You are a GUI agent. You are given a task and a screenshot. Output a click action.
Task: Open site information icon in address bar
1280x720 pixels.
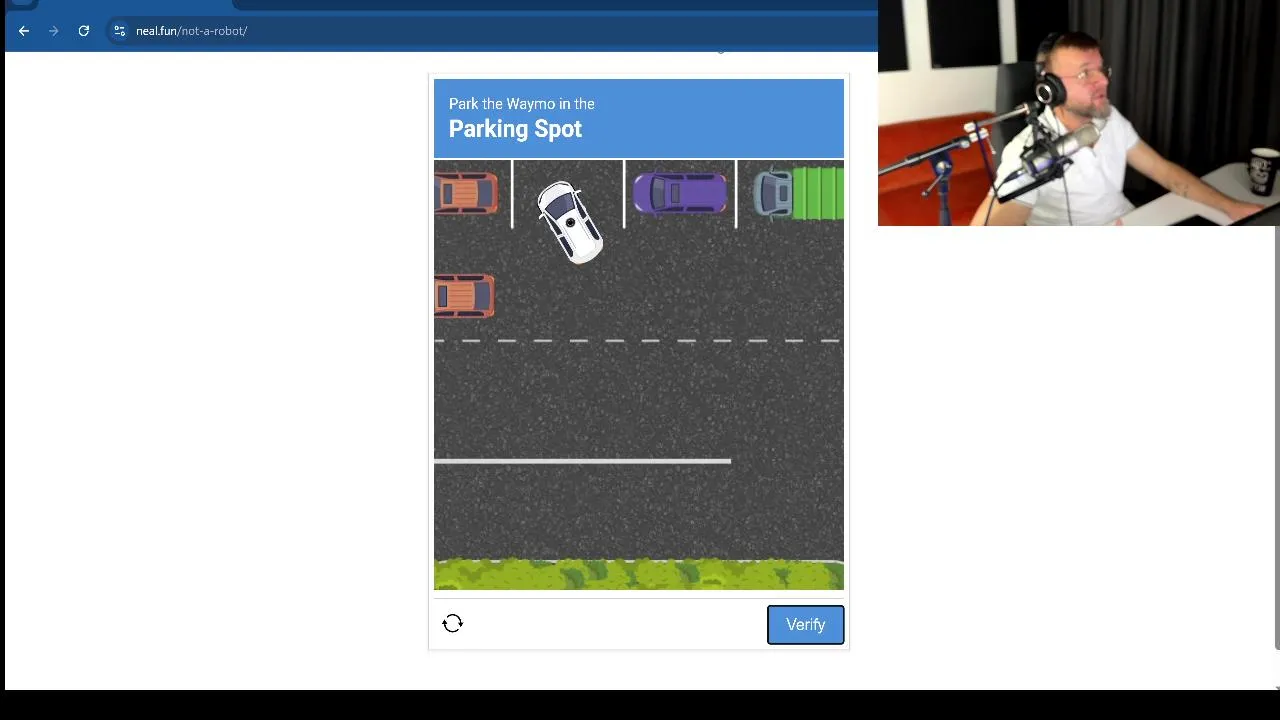120,31
